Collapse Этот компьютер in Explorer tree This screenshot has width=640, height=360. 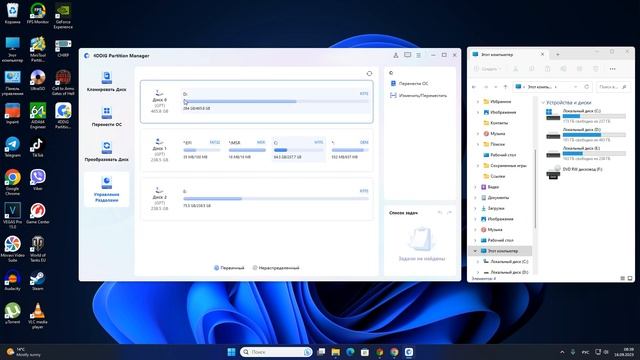[x=475, y=251]
